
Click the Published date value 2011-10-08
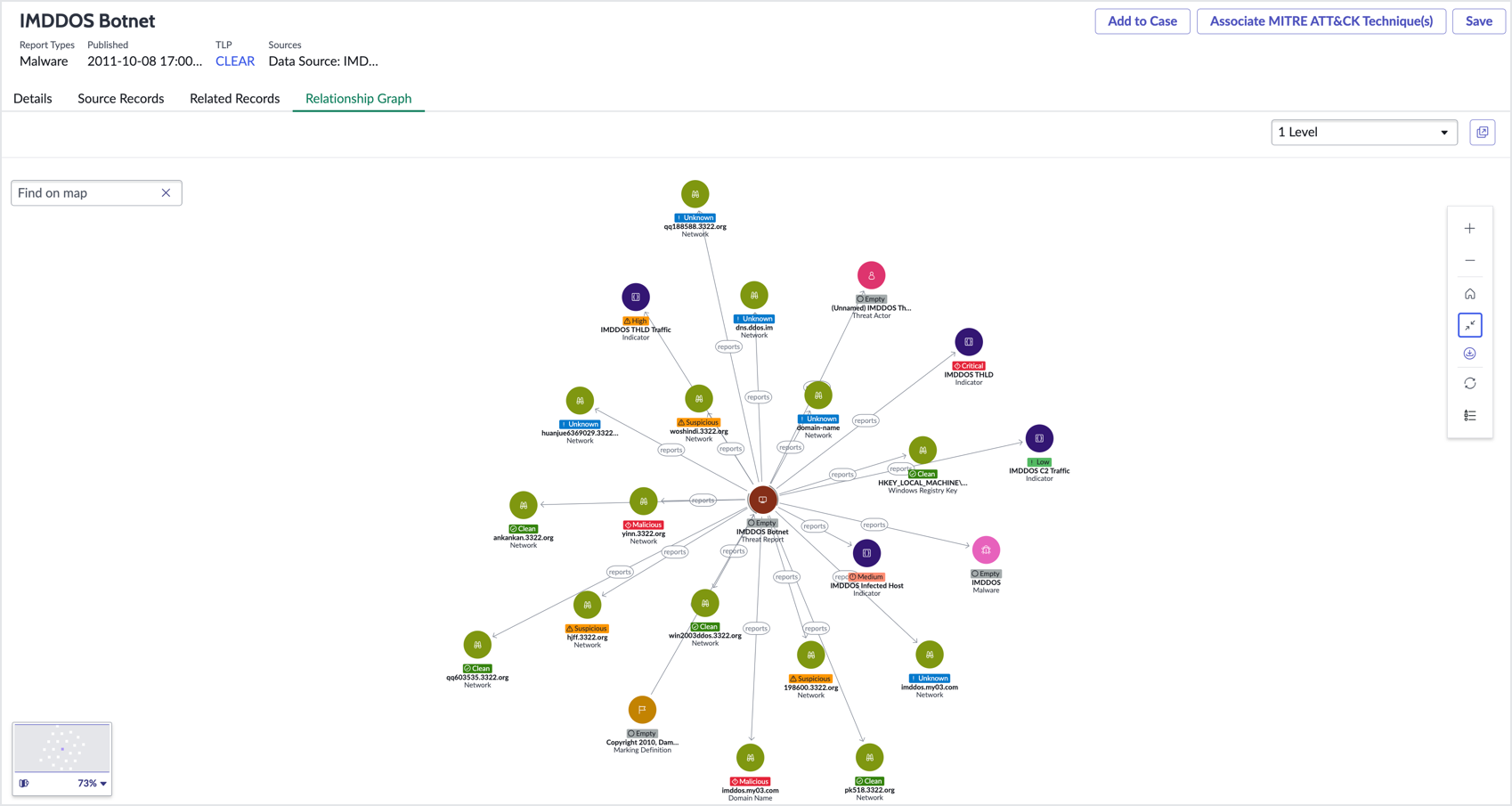click(145, 61)
